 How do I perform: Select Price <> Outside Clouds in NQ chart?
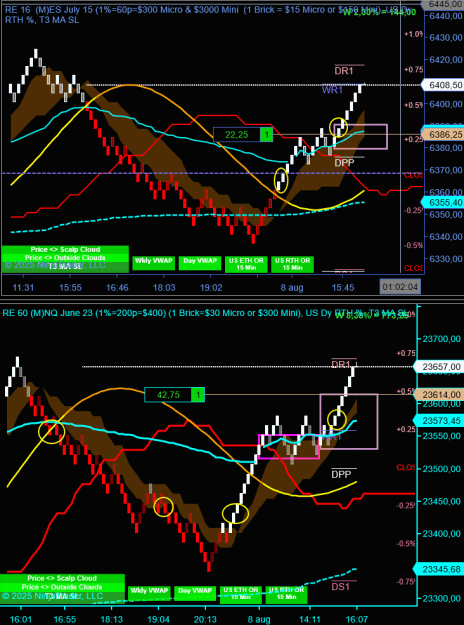pyautogui.click(x=62, y=587)
